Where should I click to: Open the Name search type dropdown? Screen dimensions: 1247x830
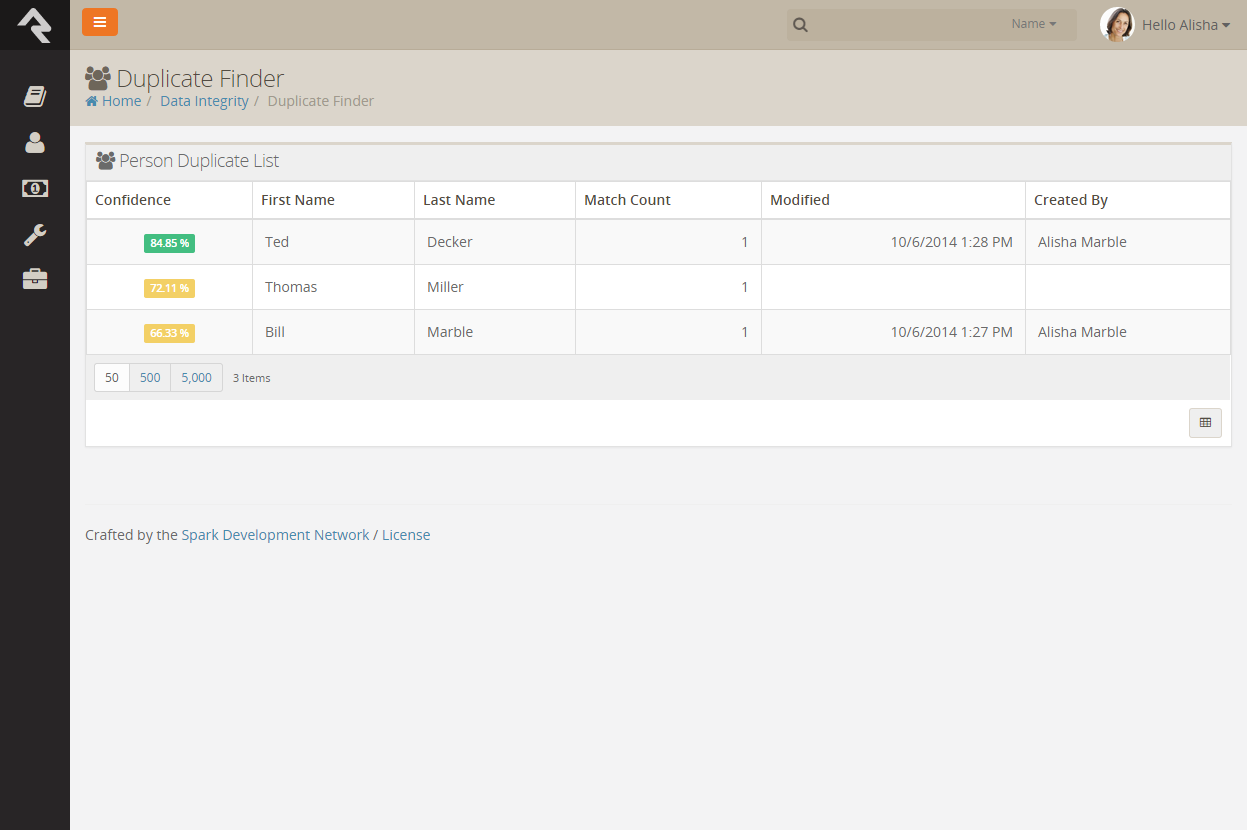(1033, 24)
